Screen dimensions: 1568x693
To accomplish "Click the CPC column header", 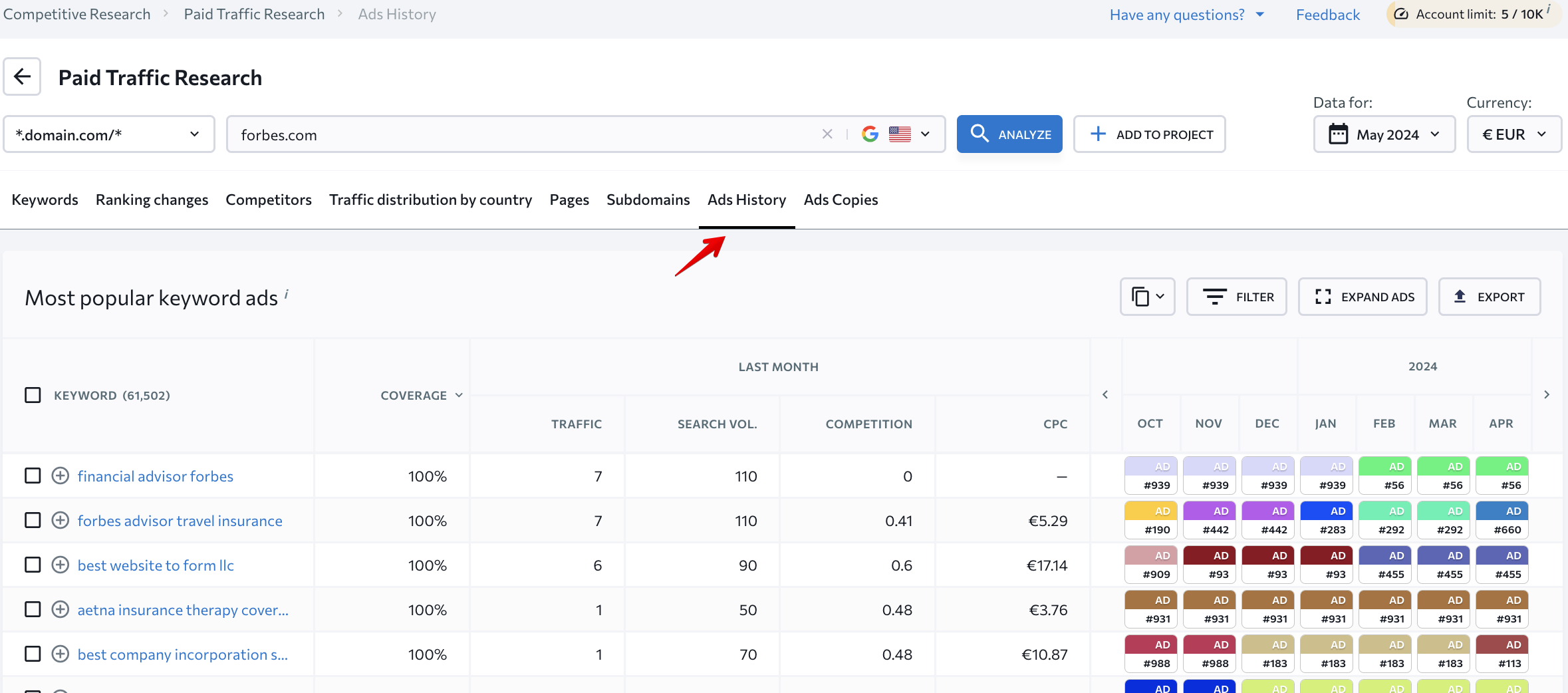I will point(1055,424).
